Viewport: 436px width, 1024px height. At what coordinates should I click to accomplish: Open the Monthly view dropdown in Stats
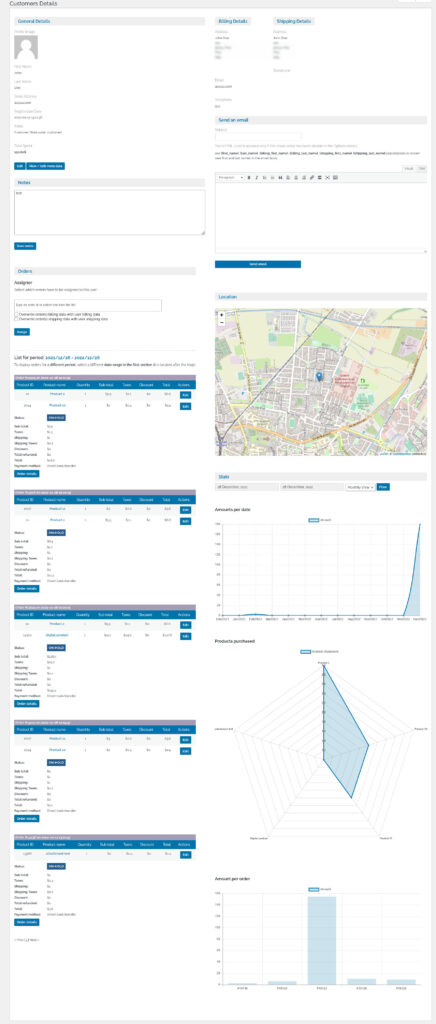pos(361,487)
